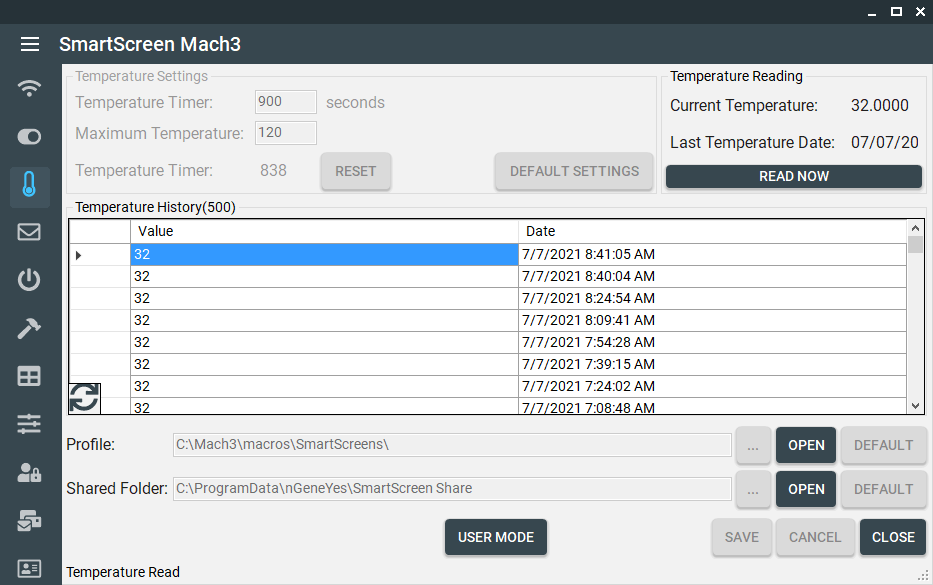The width and height of the screenshot is (933, 585).
Task: Open the Wi-Fi connection sidebar icon
Action: click(30, 88)
